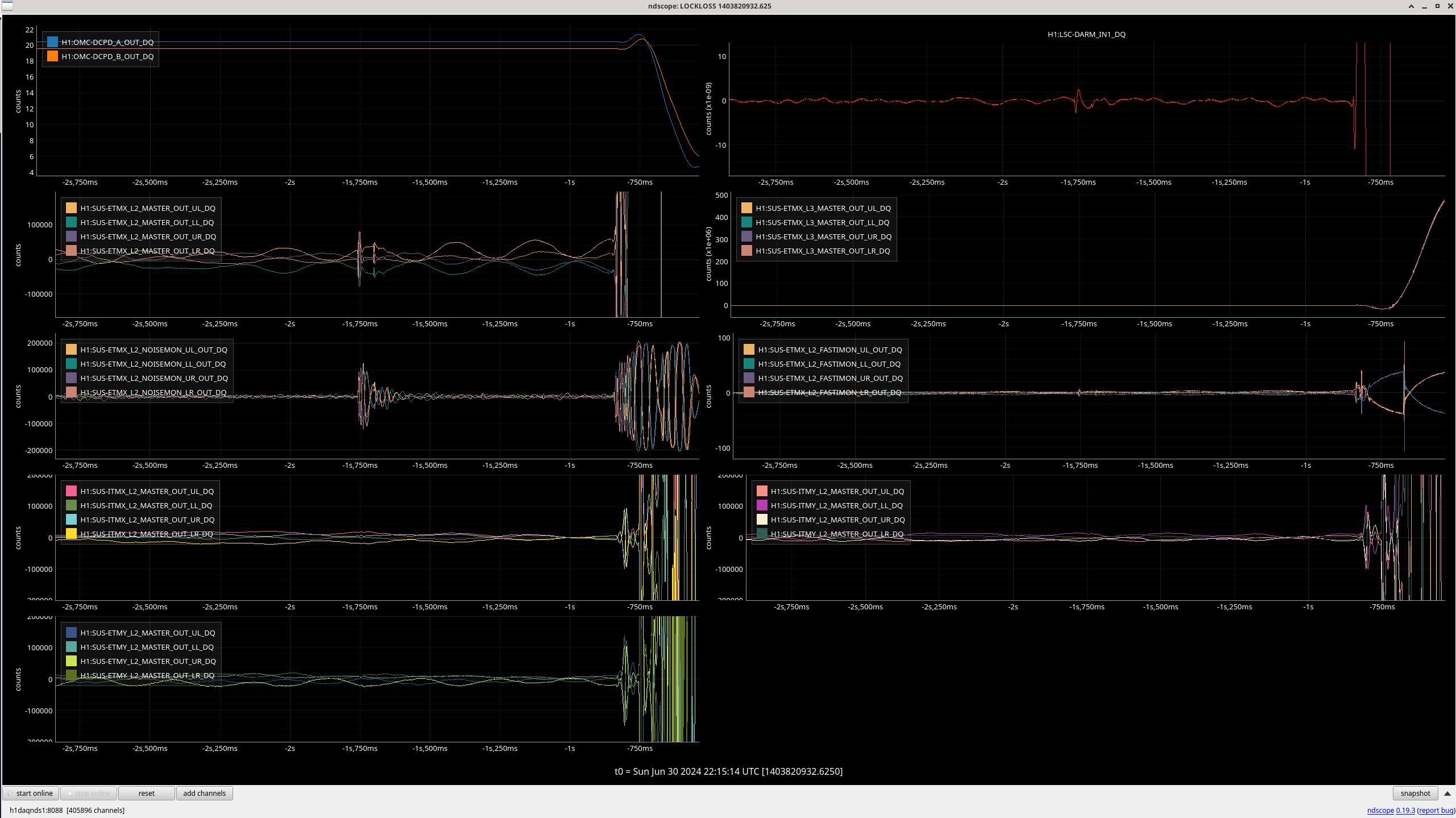Screen dimensions: 1456x818
Task: Click the h1daqnds1:8088 server status text
Action: tap(67, 810)
